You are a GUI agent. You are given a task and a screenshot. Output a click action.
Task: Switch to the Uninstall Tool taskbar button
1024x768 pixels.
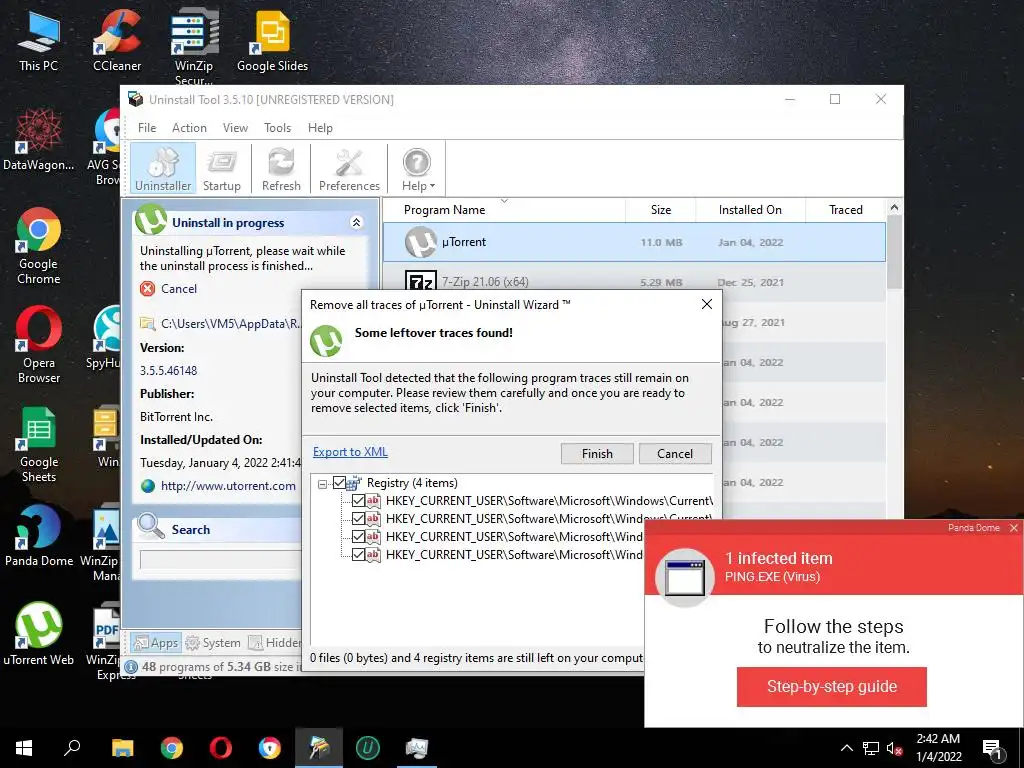coord(319,748)
